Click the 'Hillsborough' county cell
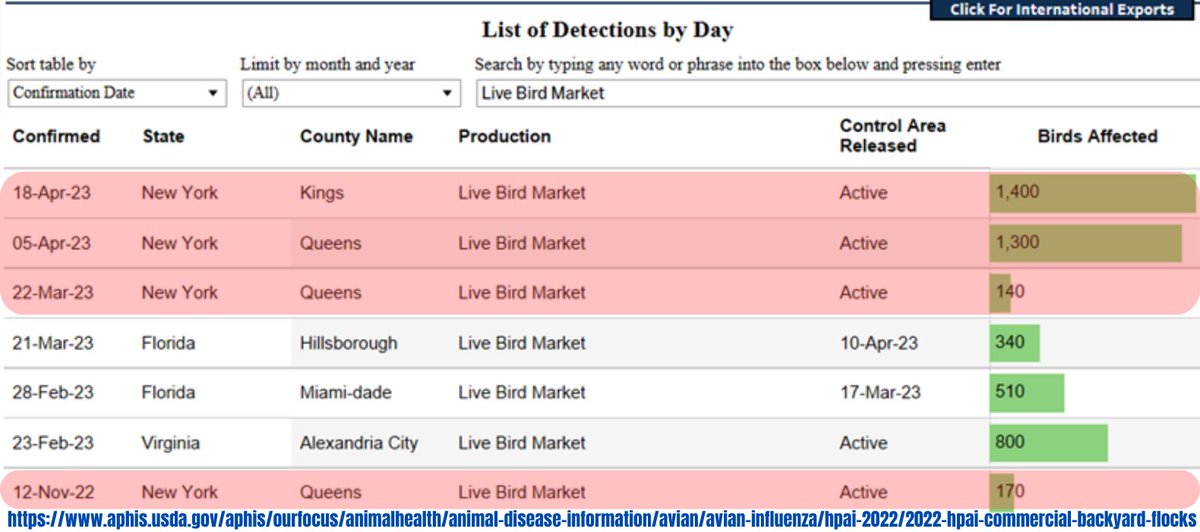 pos(348,342)
